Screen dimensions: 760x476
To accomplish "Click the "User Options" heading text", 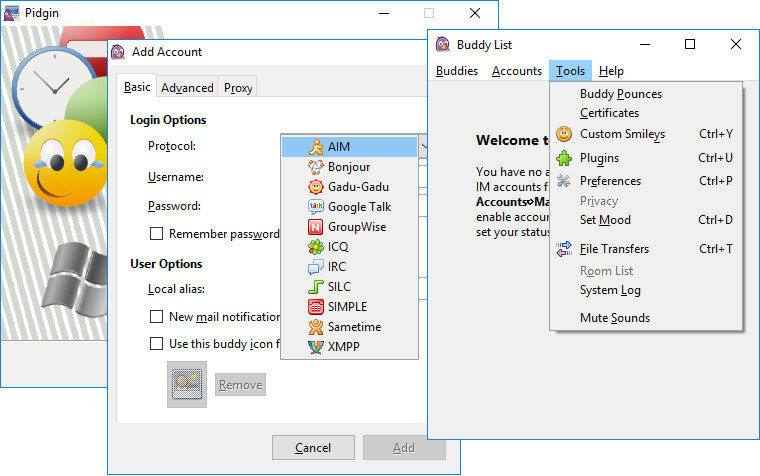I will pyautogui.click(x=166, y=264).
